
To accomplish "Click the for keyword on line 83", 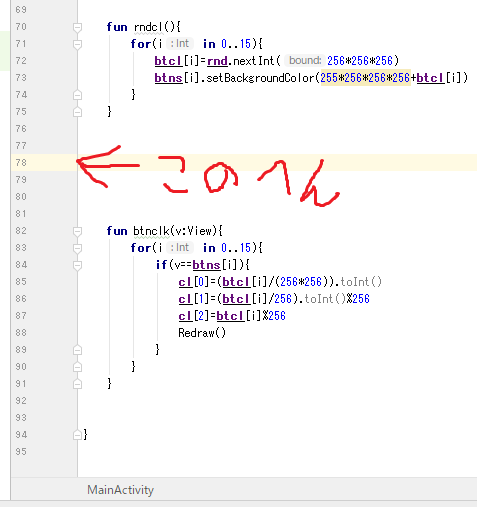I will click(x=141, y=248).
